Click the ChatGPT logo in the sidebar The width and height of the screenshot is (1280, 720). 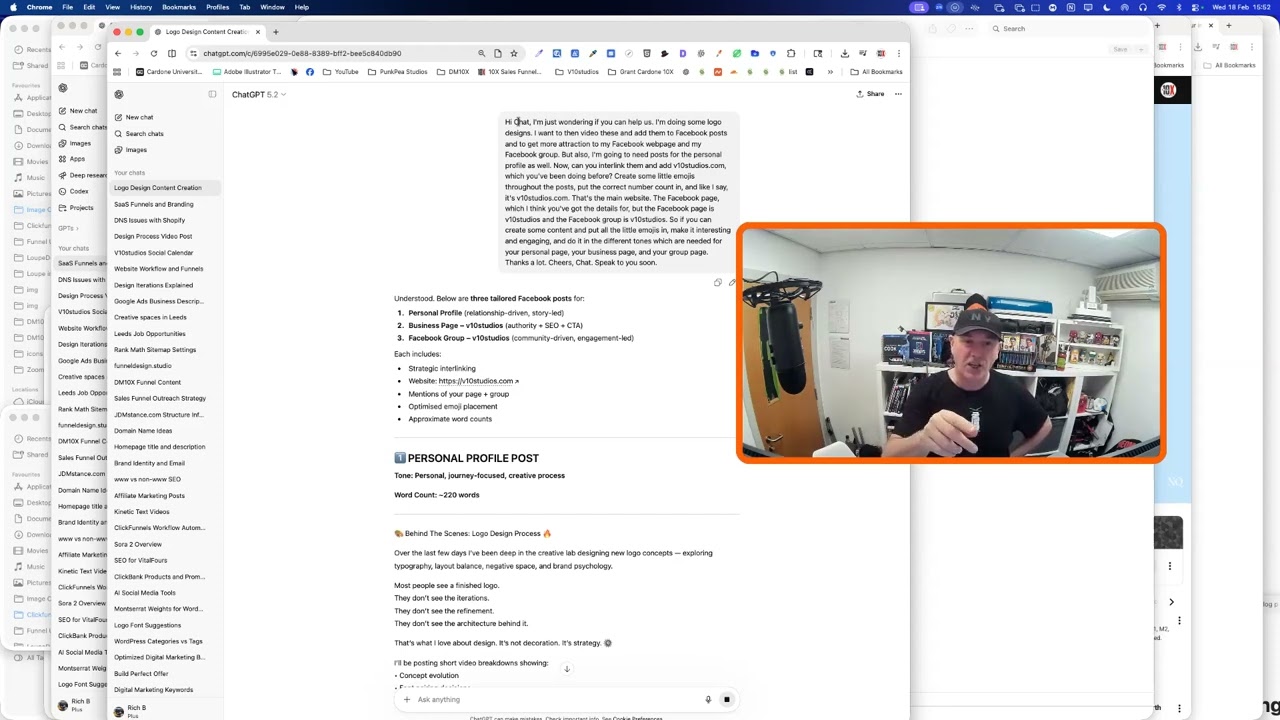(x=119, y=94)
